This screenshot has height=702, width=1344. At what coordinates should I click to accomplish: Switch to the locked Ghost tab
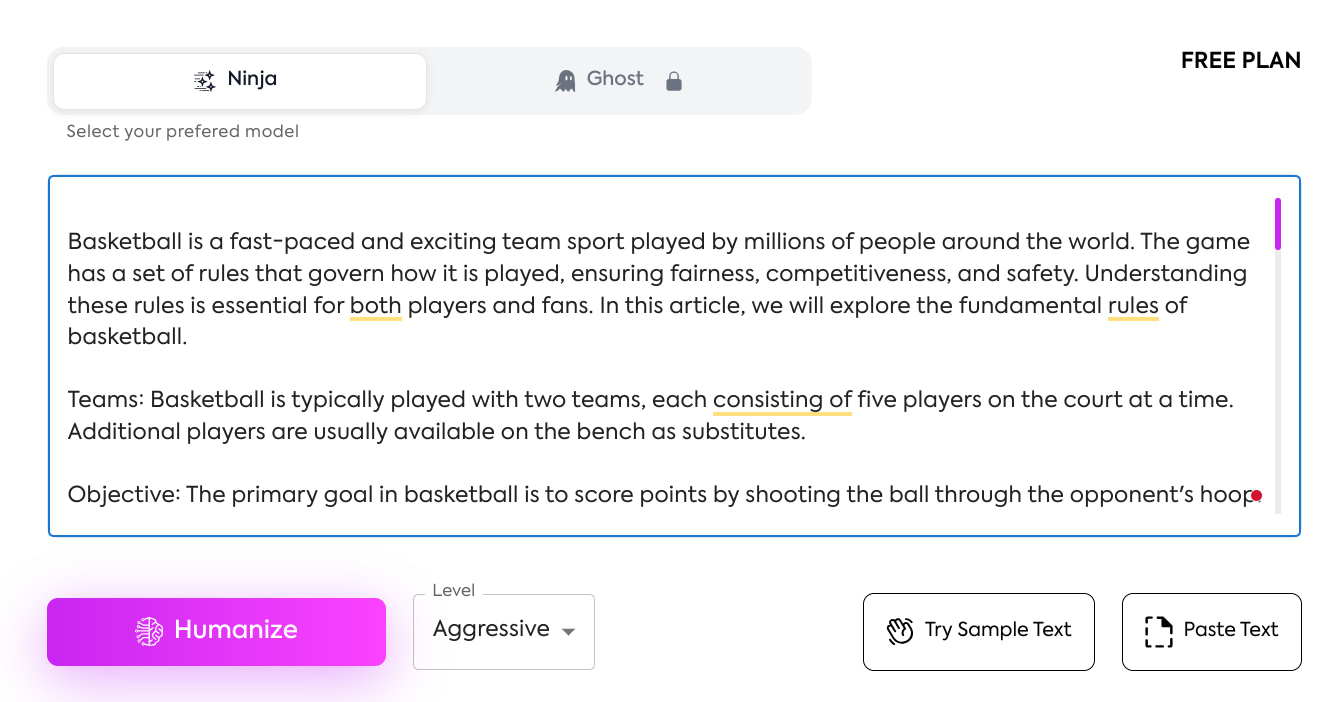click(619, 81)
